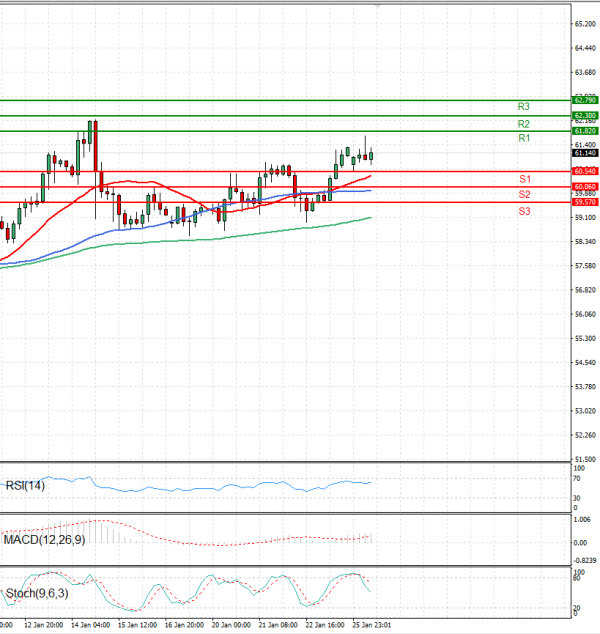Select the S1 support label
Viewport: 600px width, 634px height.
(x=523, y=179)
